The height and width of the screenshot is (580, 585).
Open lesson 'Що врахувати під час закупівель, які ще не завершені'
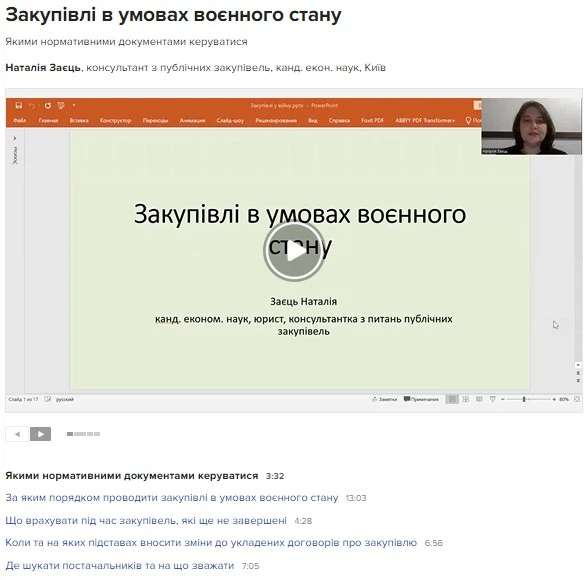(x=146, y=520)
